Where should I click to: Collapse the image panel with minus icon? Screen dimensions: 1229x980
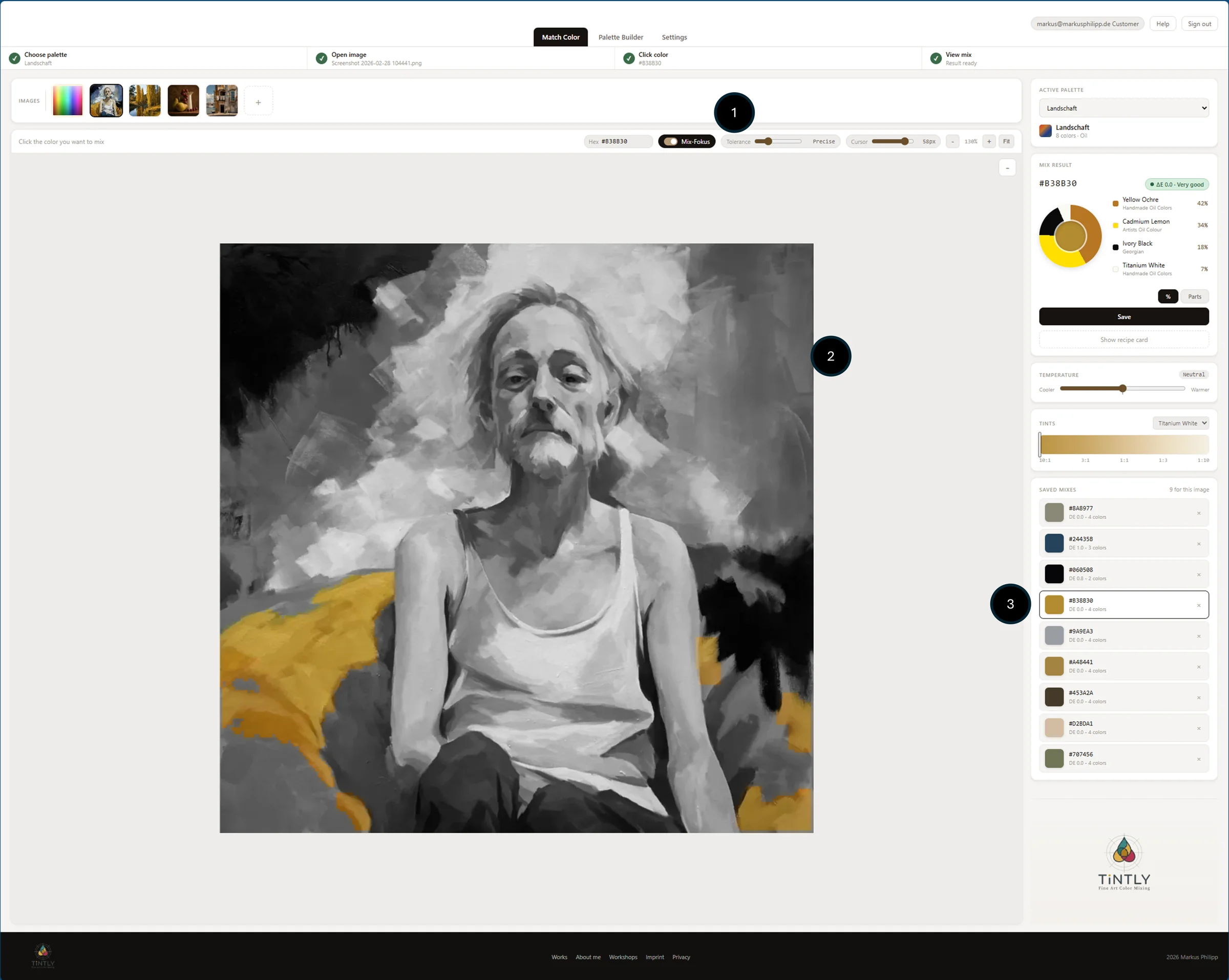point(1007,167)
